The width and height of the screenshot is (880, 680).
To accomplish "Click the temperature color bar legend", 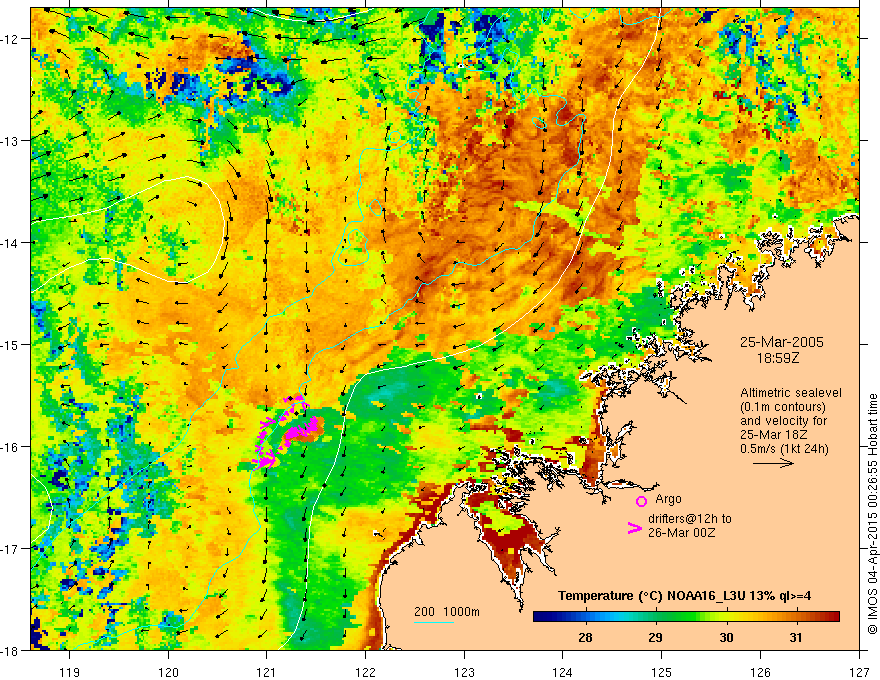I will point(686,617).
